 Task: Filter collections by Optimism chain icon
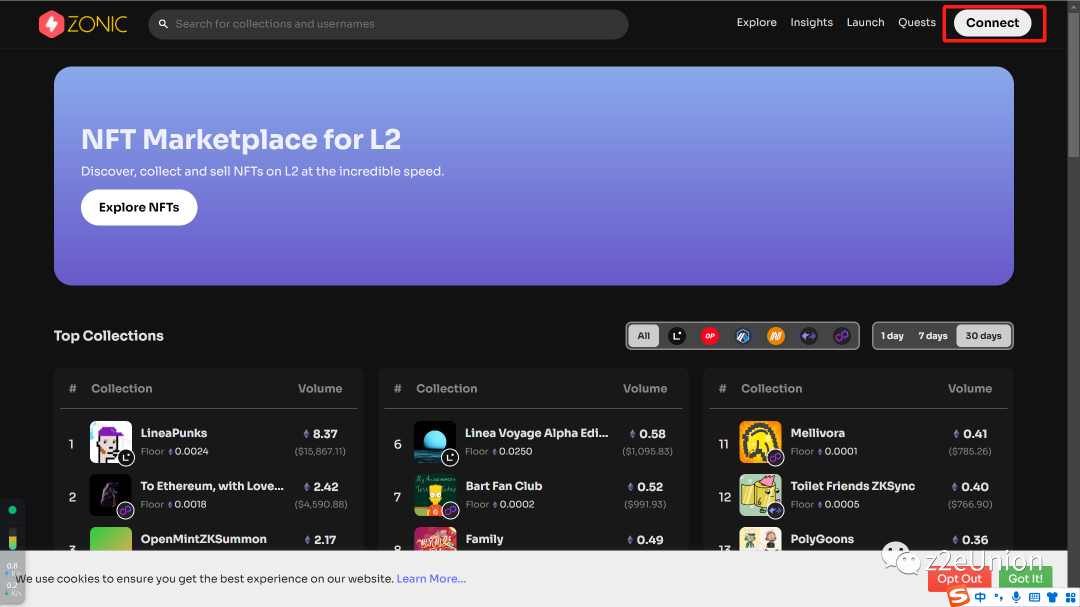pyautogui.click(x=710, y=336)
